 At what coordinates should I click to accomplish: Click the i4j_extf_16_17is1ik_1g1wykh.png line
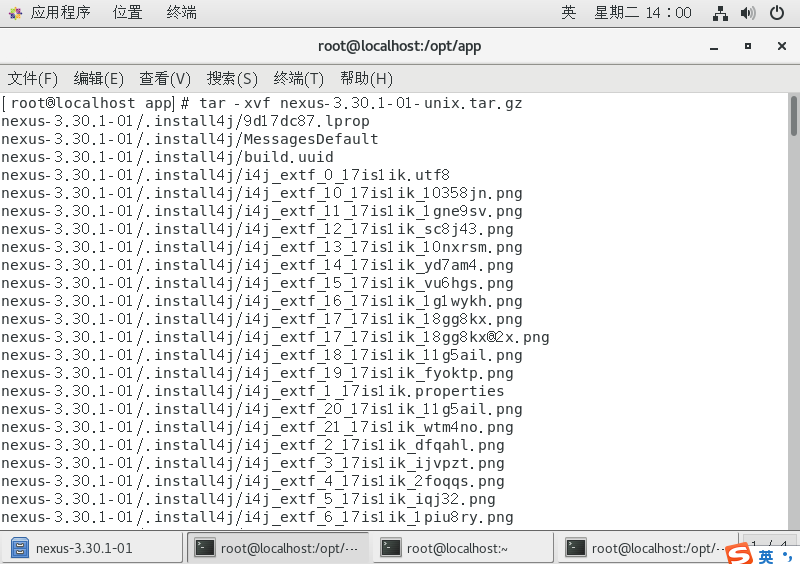point(262,301)
